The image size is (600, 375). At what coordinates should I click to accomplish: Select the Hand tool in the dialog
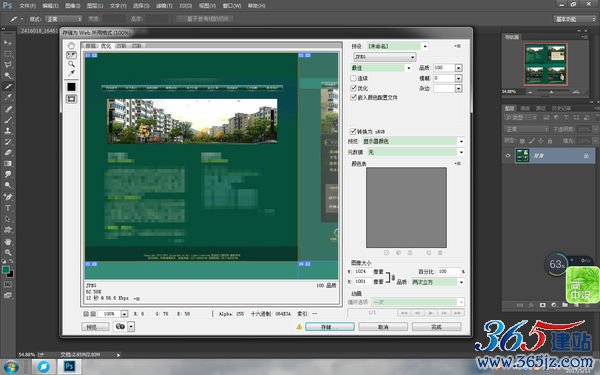(x=71, y=46)
